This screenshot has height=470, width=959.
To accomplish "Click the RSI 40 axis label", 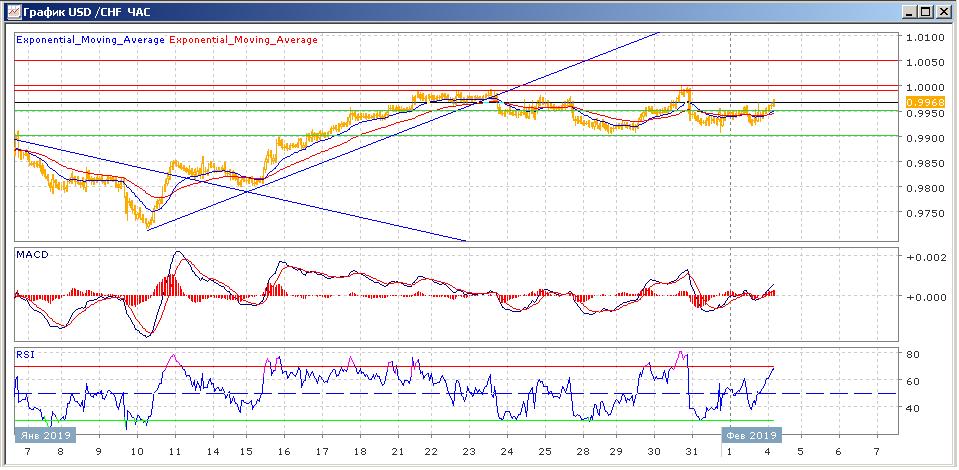I will 912,408.
